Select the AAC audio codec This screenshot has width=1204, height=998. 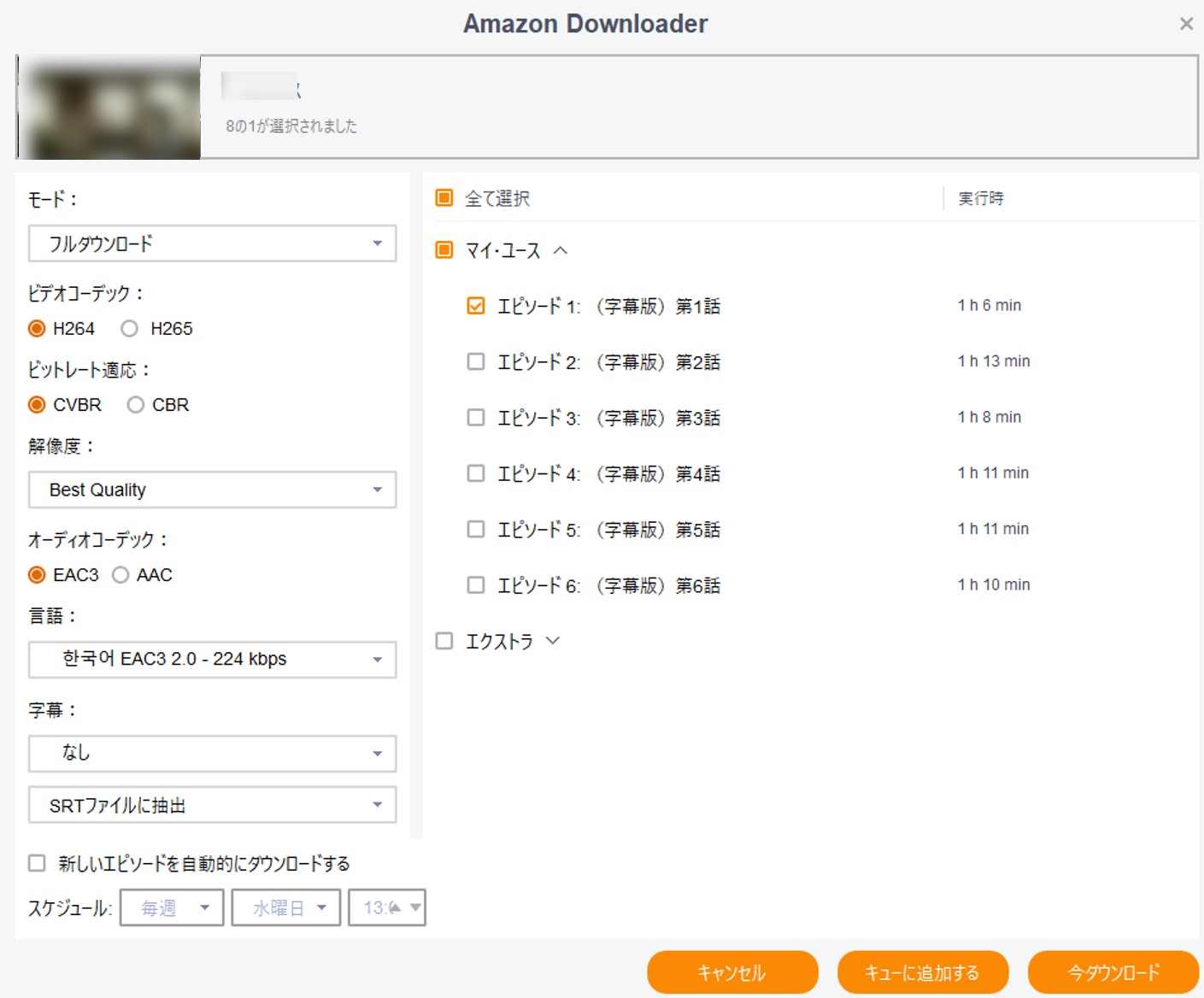coord(120,575)
